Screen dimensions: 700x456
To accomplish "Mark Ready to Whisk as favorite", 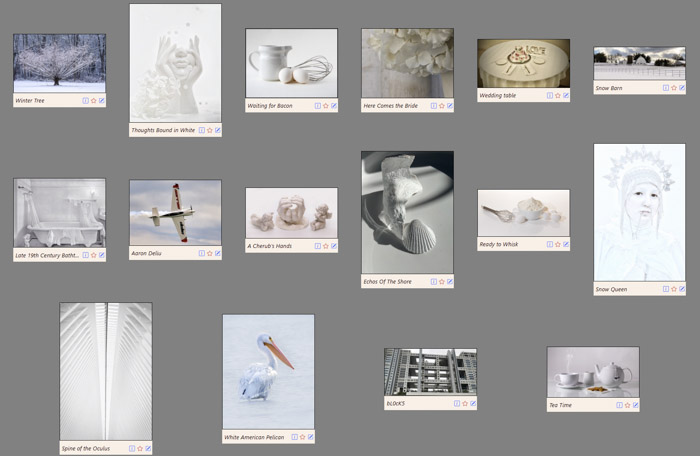I will tap(558, 244).
